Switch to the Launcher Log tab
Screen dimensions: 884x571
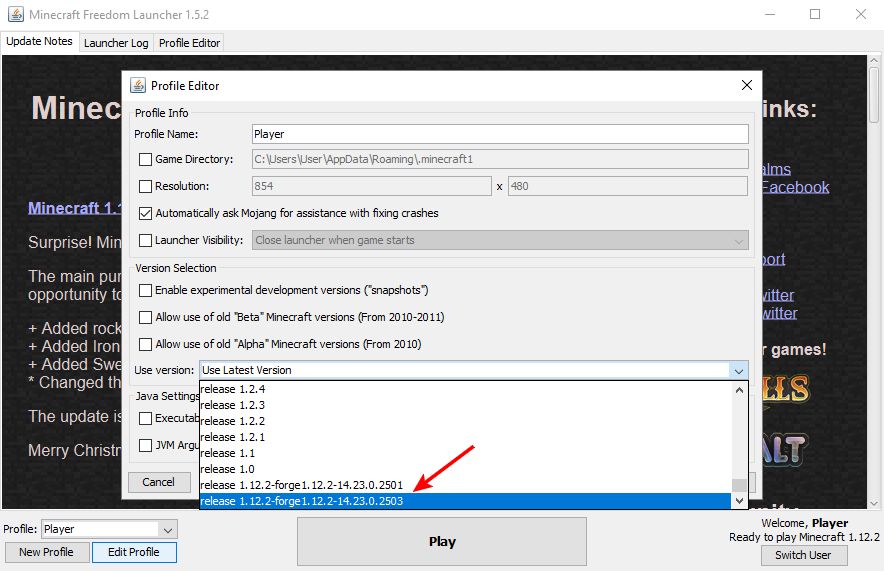[116, 43]
